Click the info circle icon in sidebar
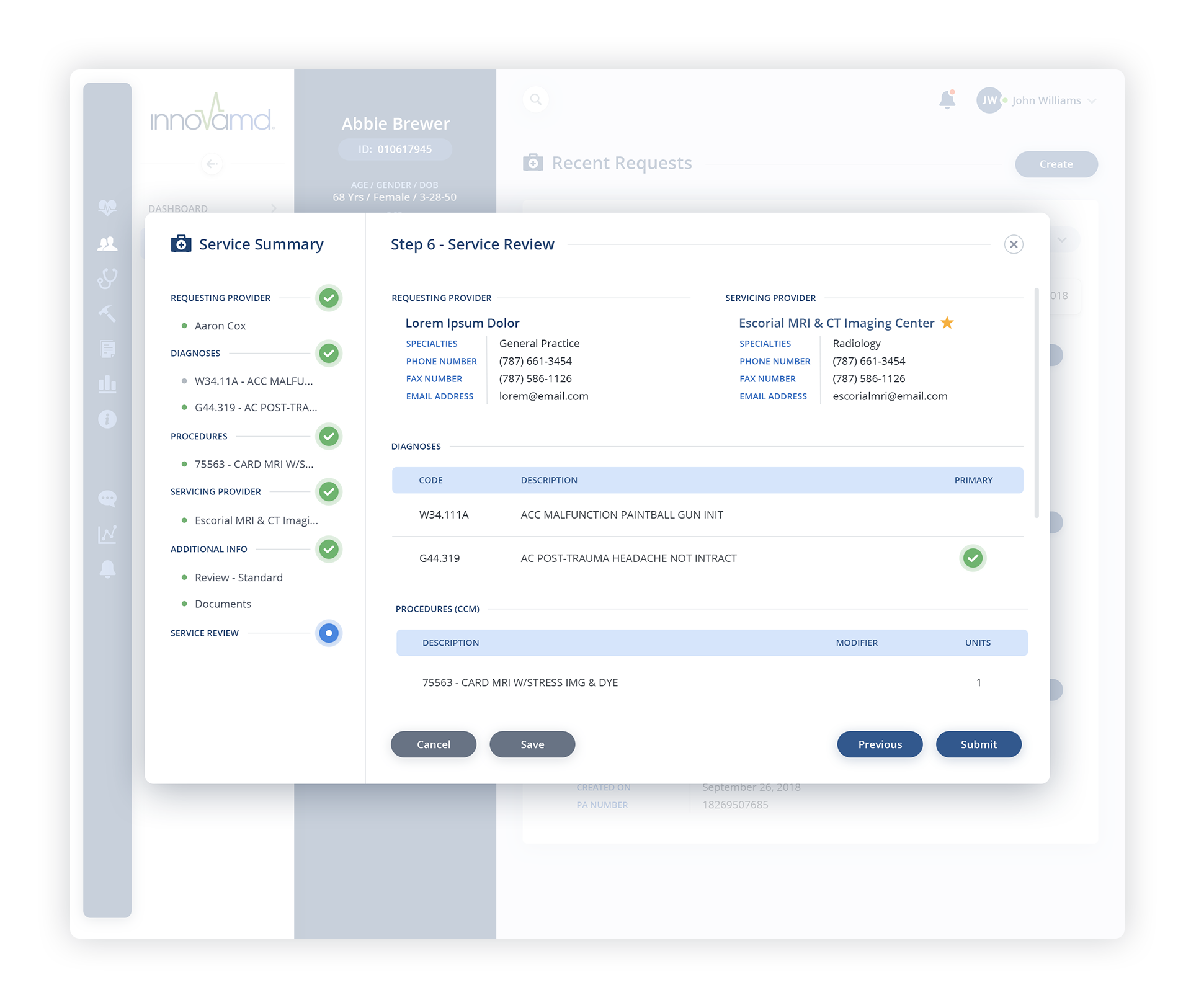Screen dimensions: 1191x1008 pyautogui.click(x=107, y=419)
